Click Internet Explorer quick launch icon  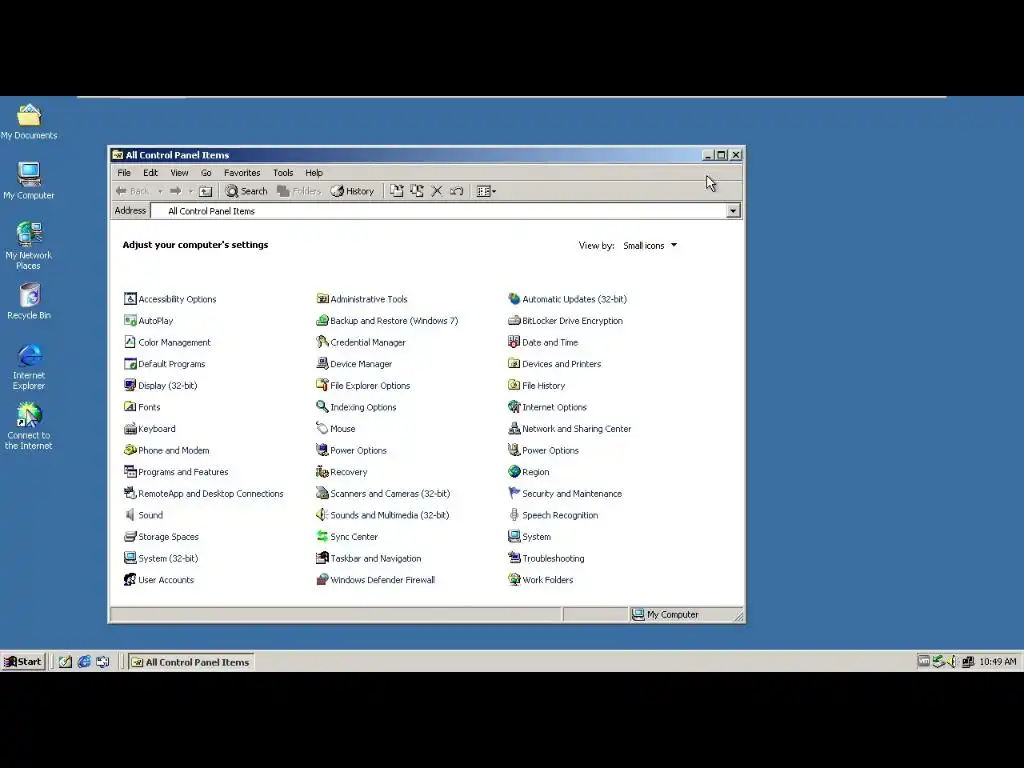click(x=84, y=662)
